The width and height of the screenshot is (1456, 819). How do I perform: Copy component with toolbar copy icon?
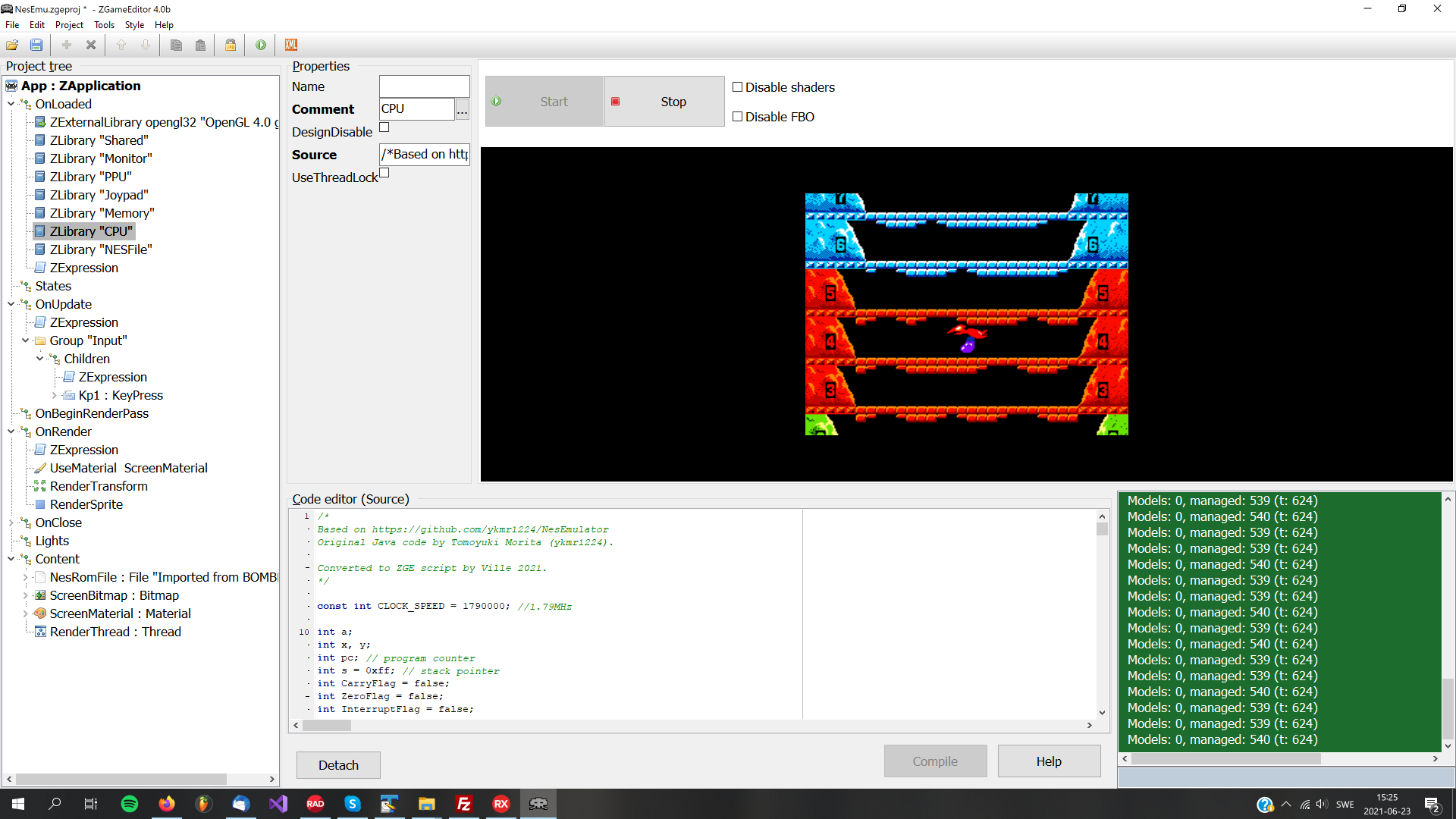[x=176, y=45]
